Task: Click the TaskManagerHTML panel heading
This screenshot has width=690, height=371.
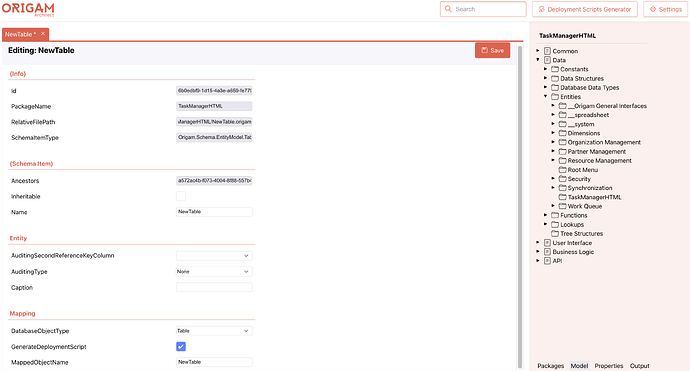Action: pyautogui.click(x=567, y=36)
